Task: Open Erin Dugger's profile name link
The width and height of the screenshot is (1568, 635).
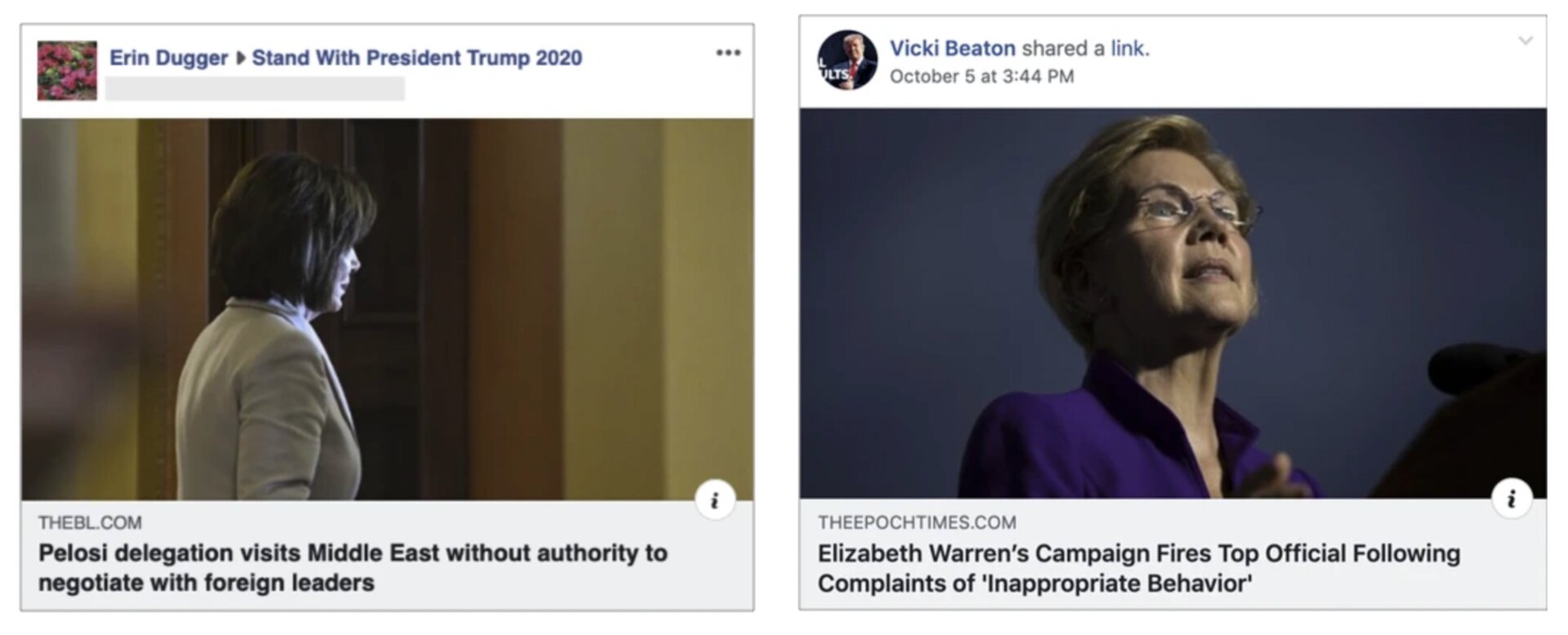Action: pyautogui.click(x=168, y=58)
